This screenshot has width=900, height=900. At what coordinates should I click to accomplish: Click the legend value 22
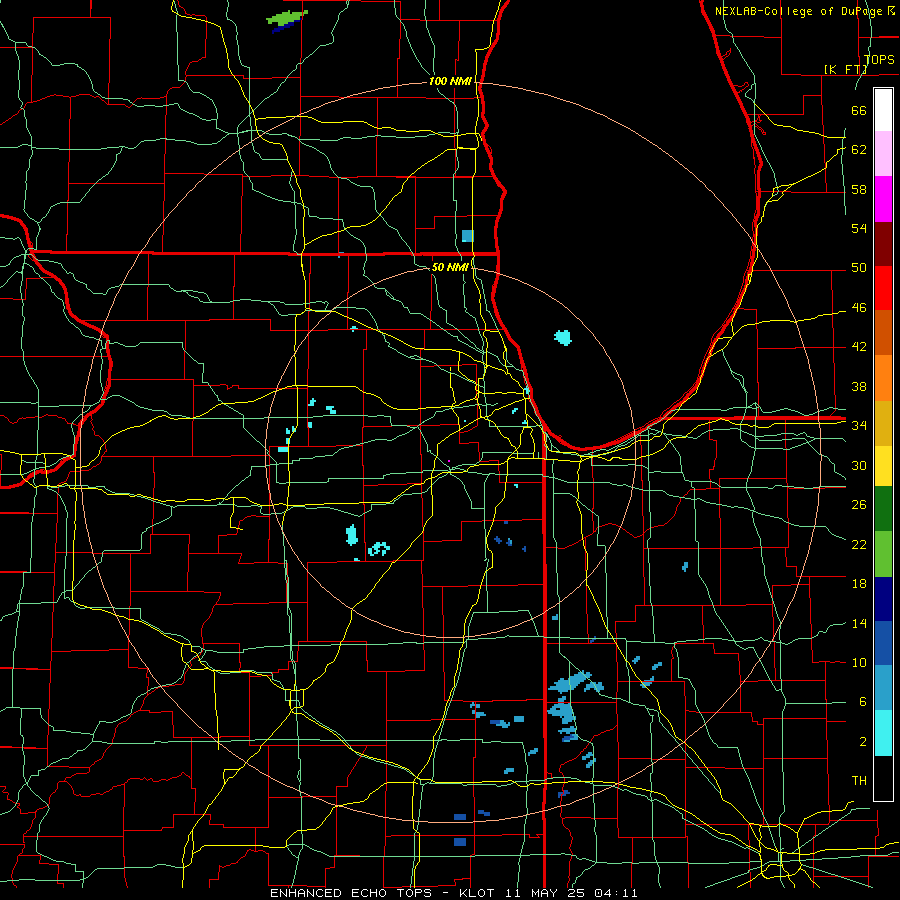[859, 544]
